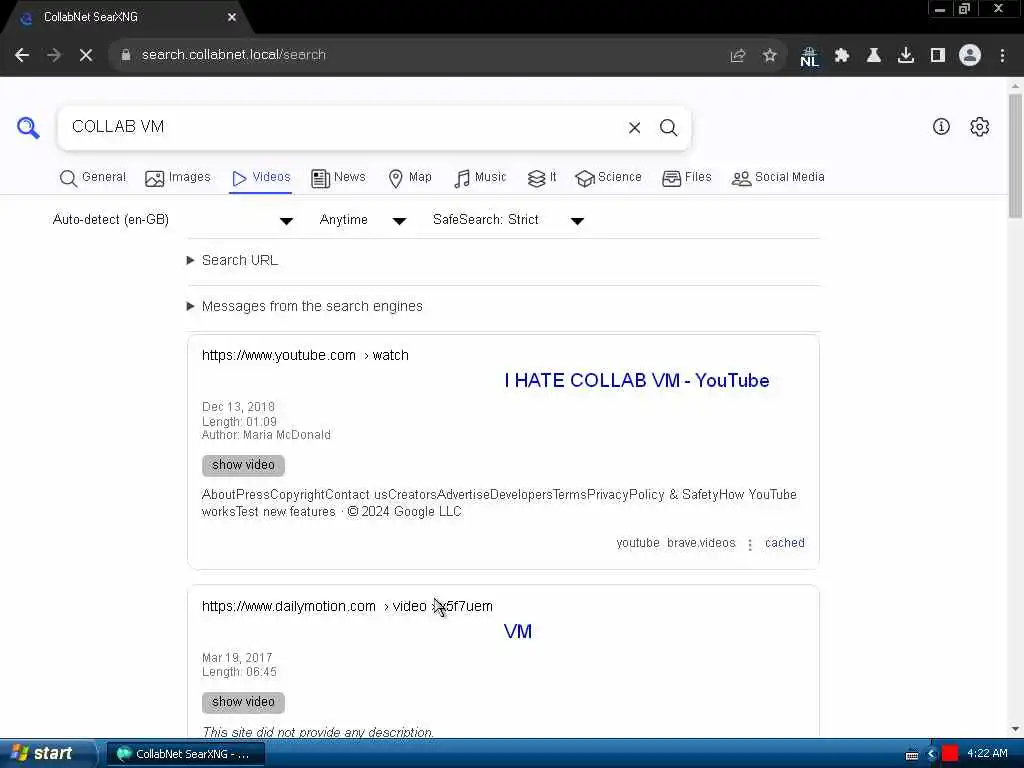Image resolution: width=1024 pixels, height=768 pixels.
Task: Click the brave.videos engine label
Action: tap(701, 543)
